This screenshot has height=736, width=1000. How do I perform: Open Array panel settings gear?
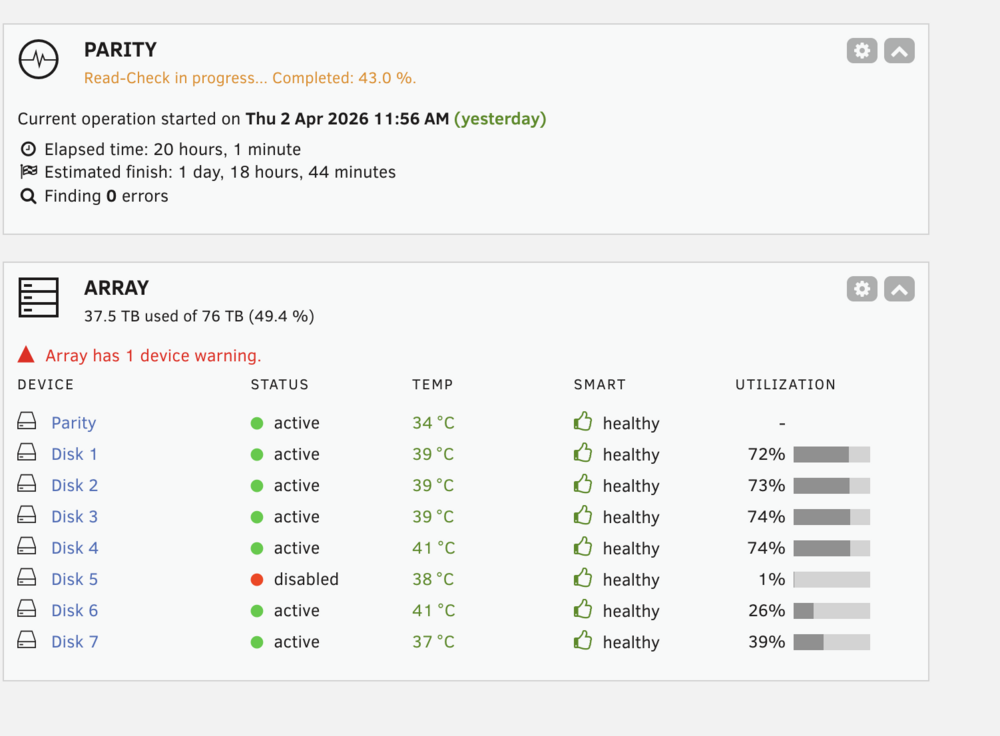click(862, 289)
